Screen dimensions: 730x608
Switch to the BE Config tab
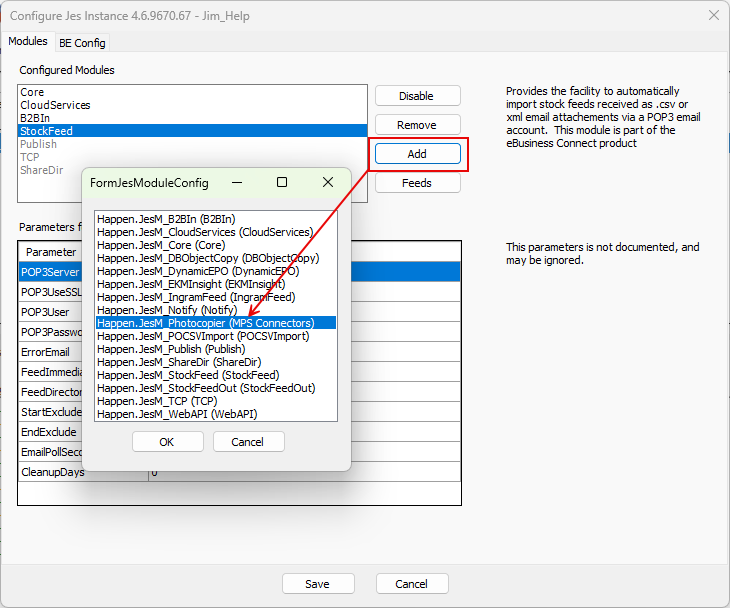[82, 42]
